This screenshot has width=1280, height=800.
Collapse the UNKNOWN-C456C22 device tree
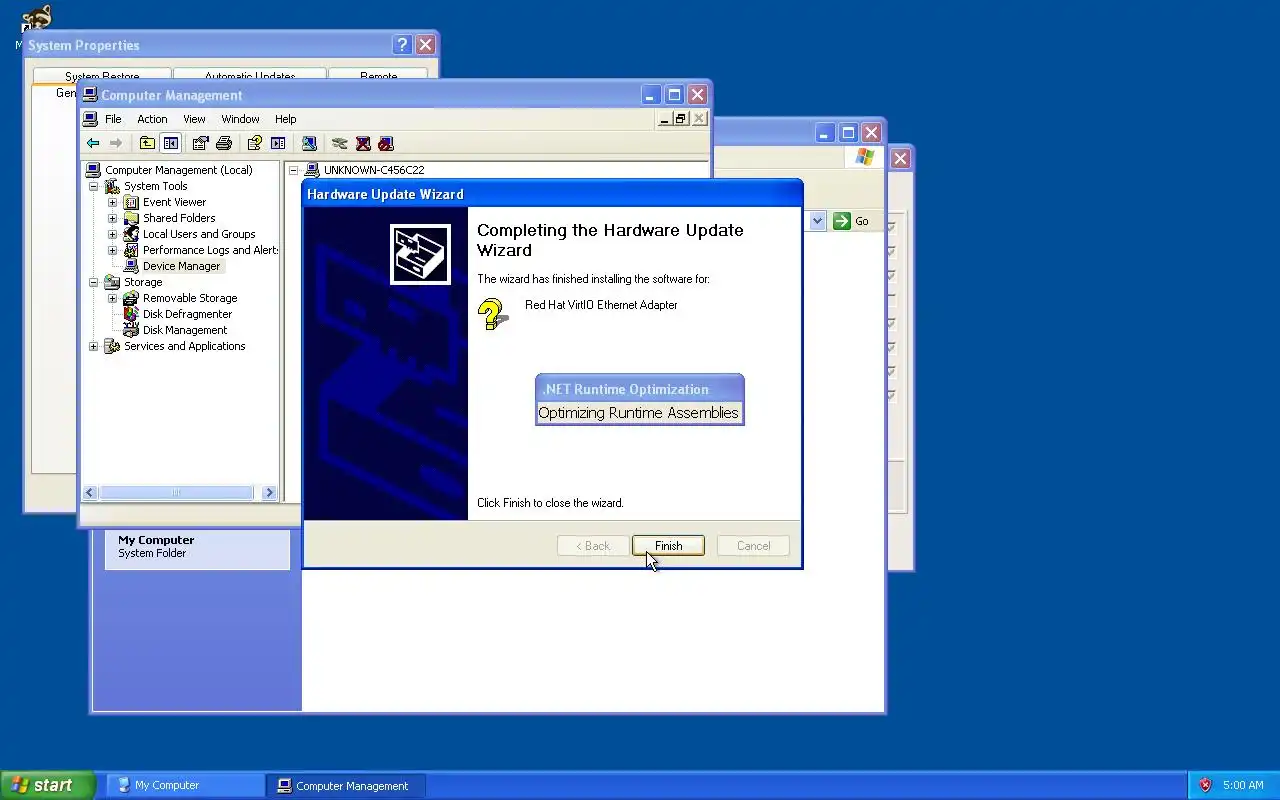pos(294,170)
